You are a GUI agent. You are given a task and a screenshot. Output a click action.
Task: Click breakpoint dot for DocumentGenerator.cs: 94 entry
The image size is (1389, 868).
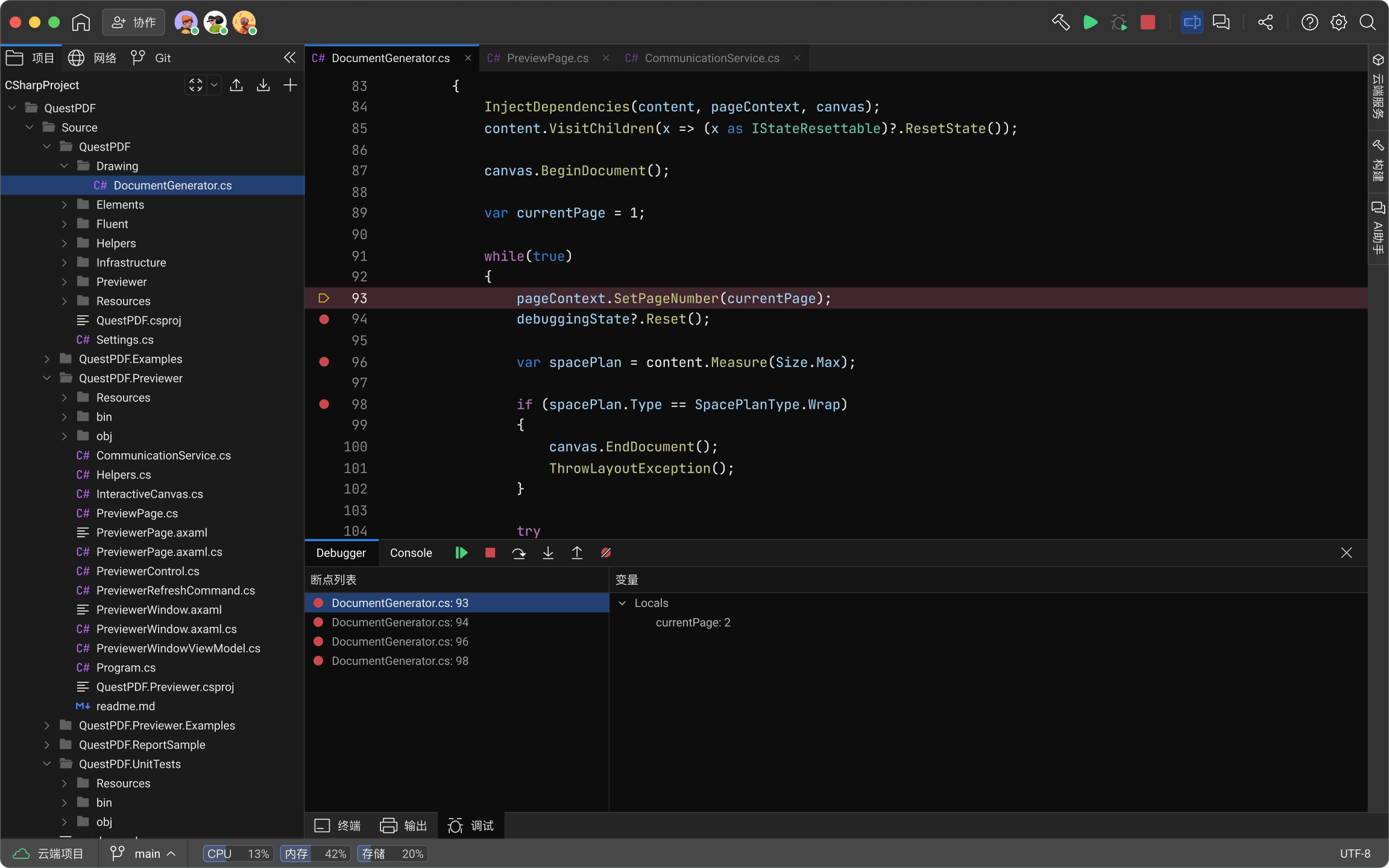[318, 622]
